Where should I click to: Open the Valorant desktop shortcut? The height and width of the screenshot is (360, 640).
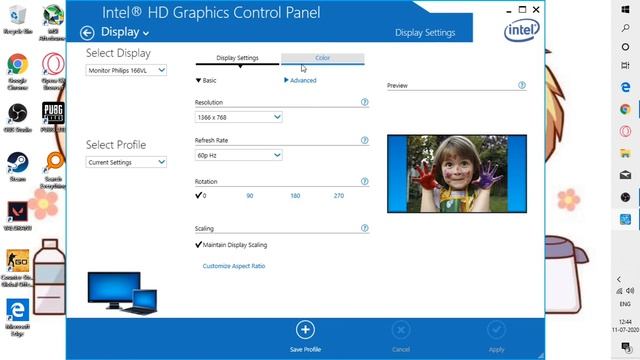18,216
